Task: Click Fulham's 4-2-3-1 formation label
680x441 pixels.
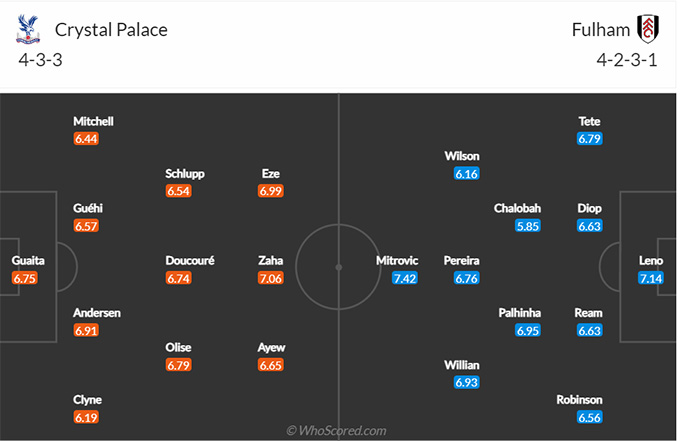Action: click(x=626, y=59)
